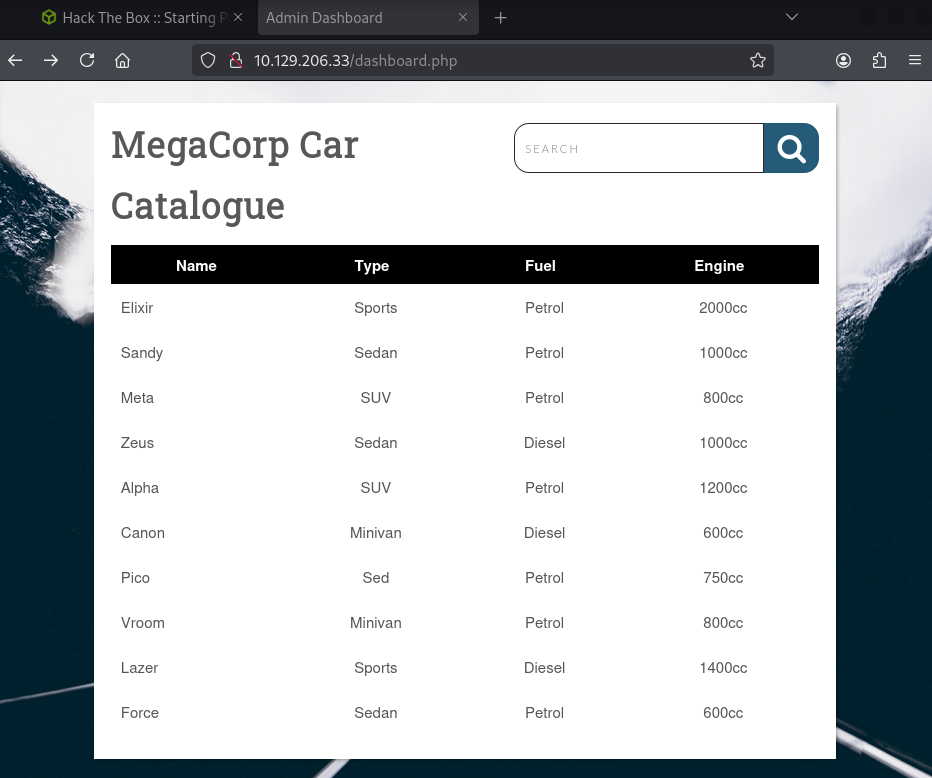Open the tracking protection shield icon
The width and height of the screenshot is (932, 778).
pos(207,60)
